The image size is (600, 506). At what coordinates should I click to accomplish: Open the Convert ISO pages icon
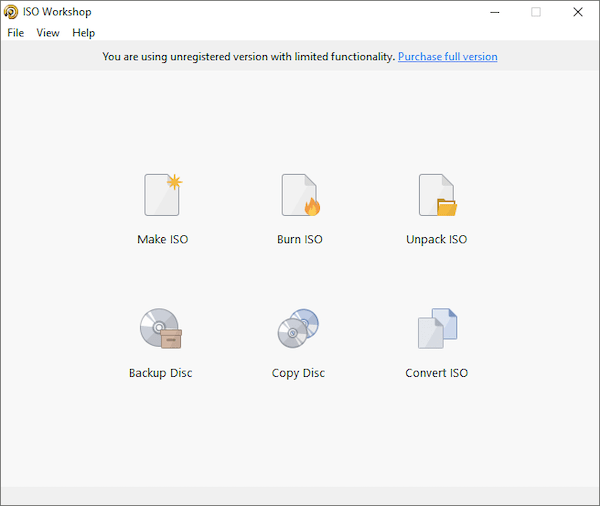point(437,329)
